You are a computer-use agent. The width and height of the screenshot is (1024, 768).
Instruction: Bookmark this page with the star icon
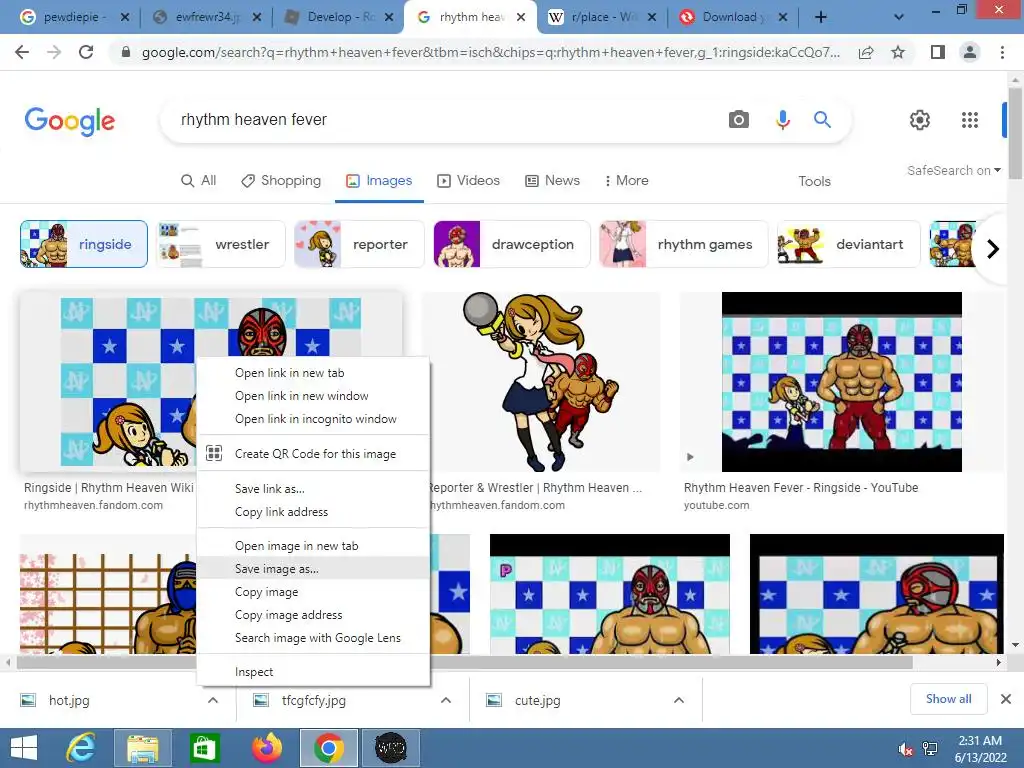(x=898, y=52)
